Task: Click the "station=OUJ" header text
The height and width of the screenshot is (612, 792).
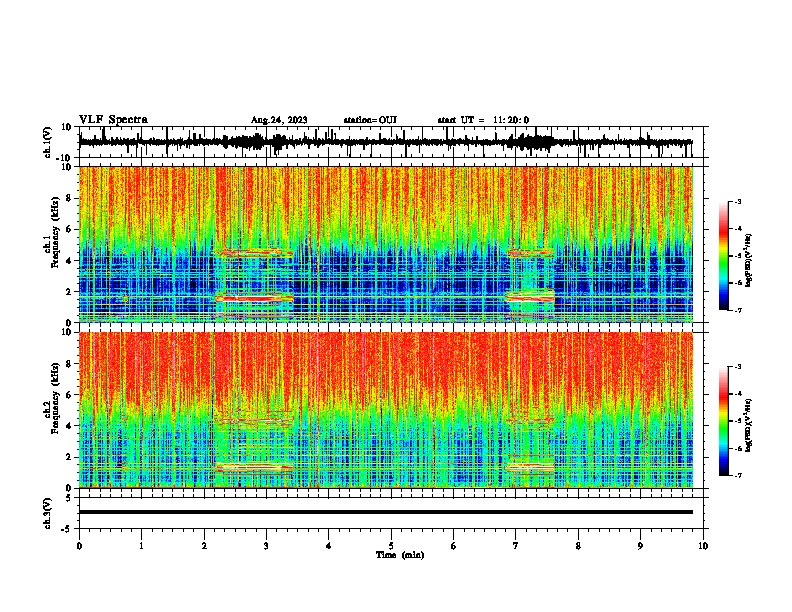Action: [x=370, y=120]
